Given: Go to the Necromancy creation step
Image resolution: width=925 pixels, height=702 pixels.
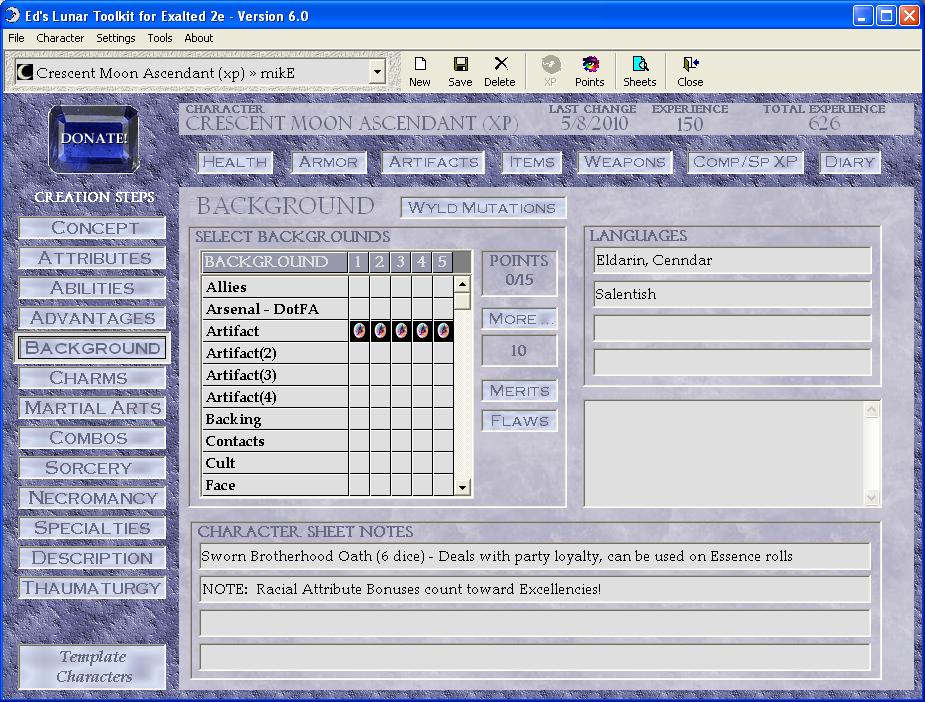Looking at the screenshot, I should click(93, 498).
